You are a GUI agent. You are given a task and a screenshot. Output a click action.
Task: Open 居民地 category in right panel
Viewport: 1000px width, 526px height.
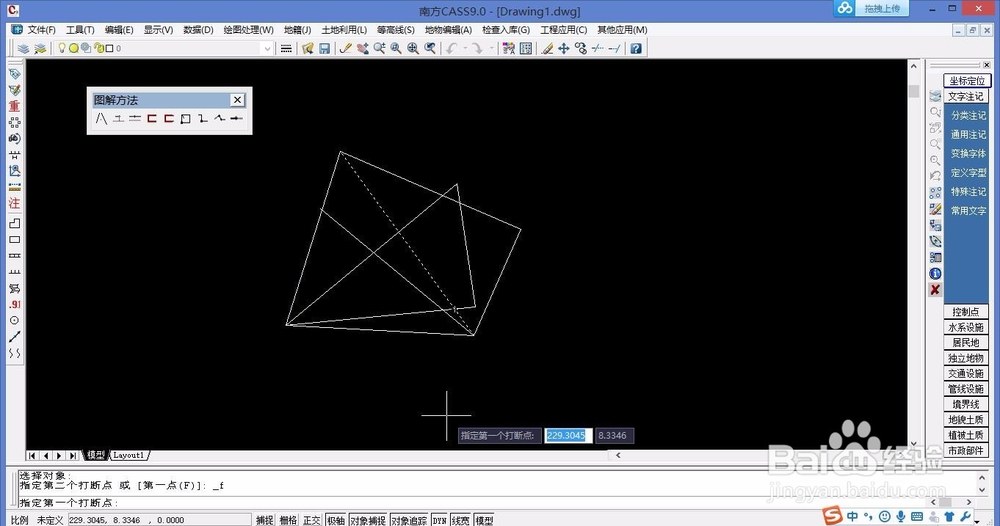pyautogui.click(x=966, y=342)
